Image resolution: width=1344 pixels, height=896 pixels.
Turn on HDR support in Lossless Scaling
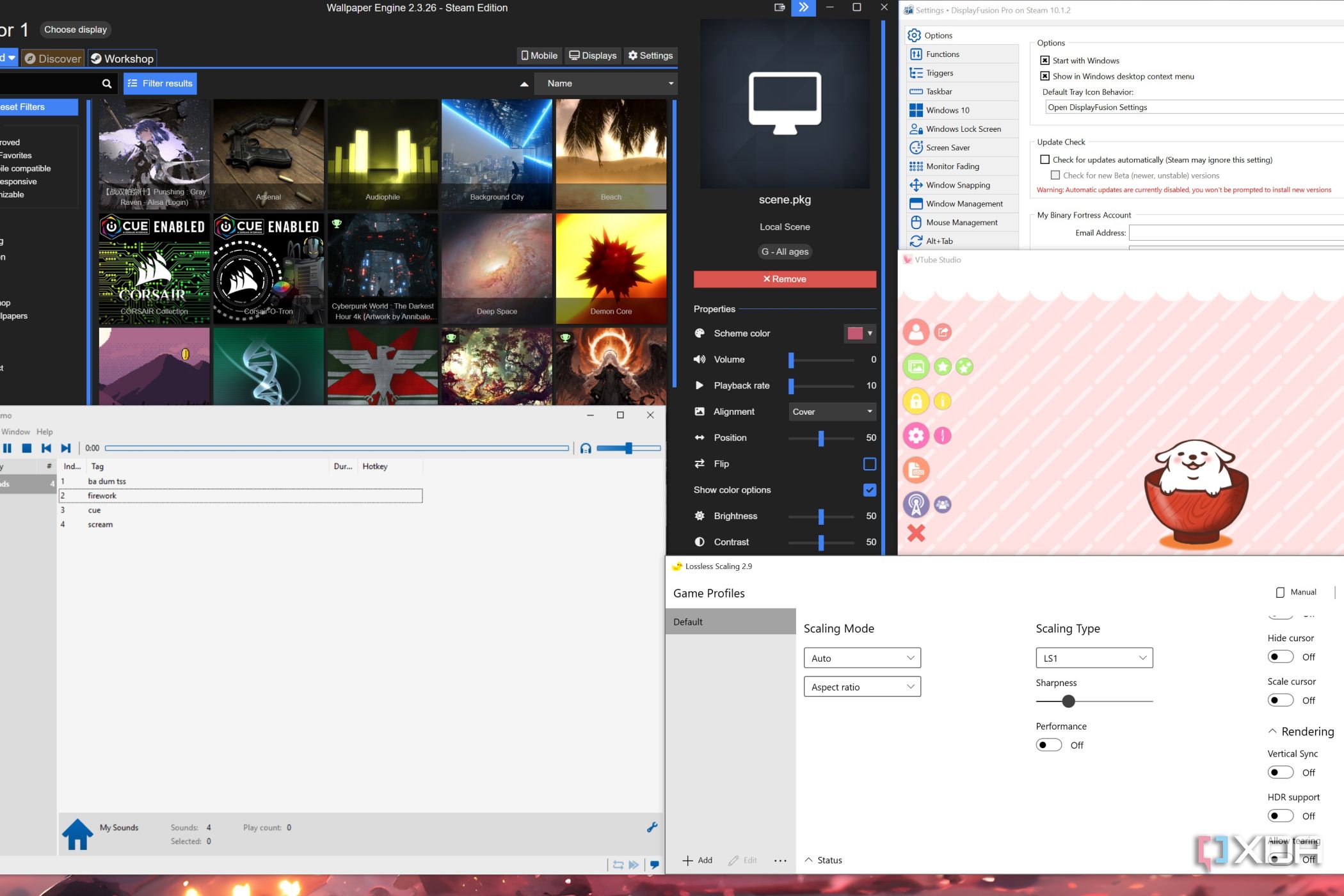tap(1280, 815)
